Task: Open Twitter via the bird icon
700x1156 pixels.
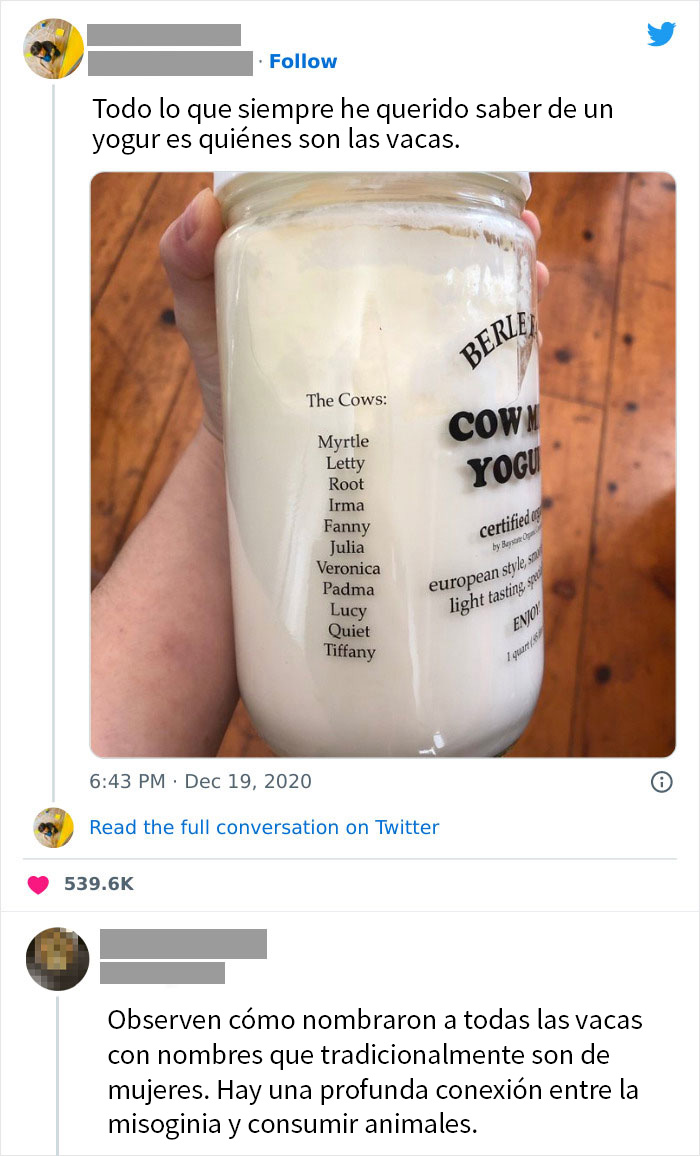Action: tap(661, 33)
